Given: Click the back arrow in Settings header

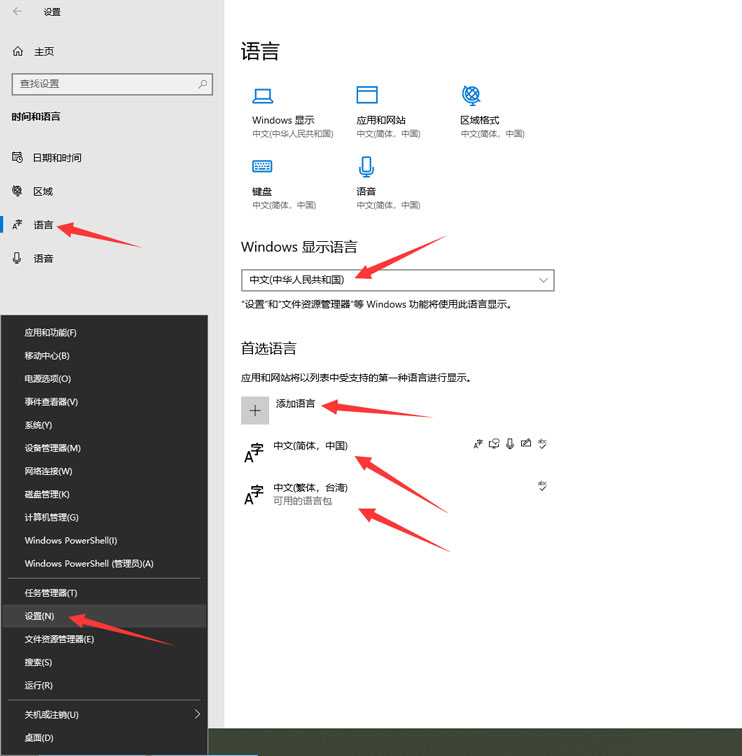Looking at the screenshot, I should (x=17, y=11).
